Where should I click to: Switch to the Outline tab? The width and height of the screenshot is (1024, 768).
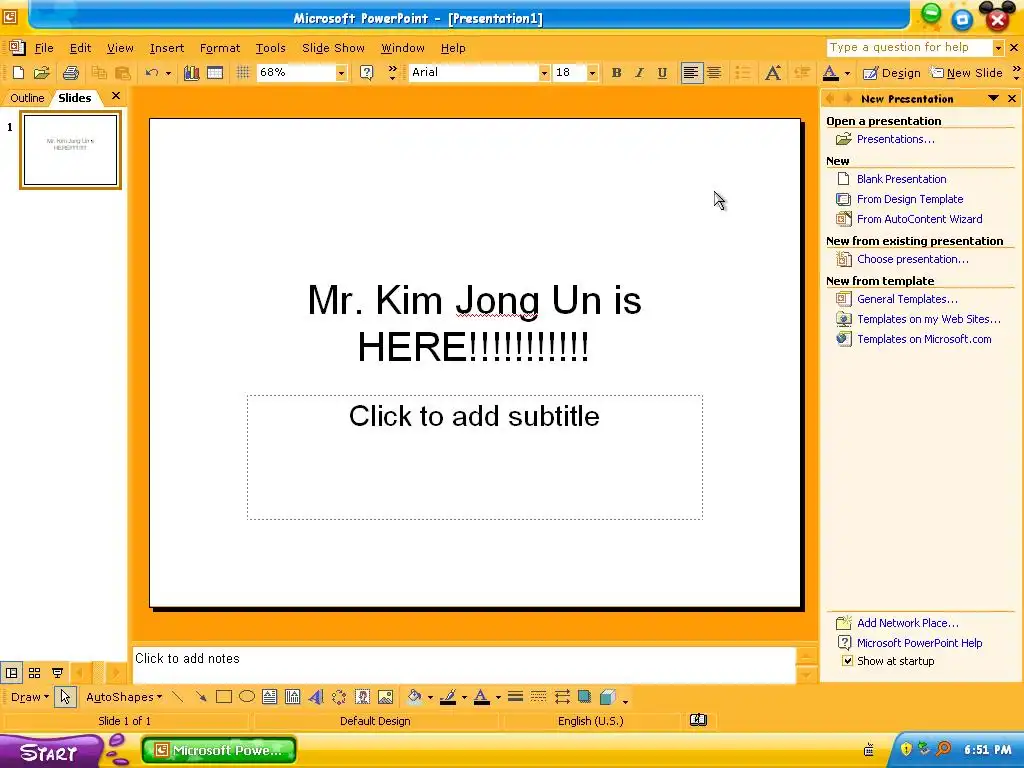27,98
